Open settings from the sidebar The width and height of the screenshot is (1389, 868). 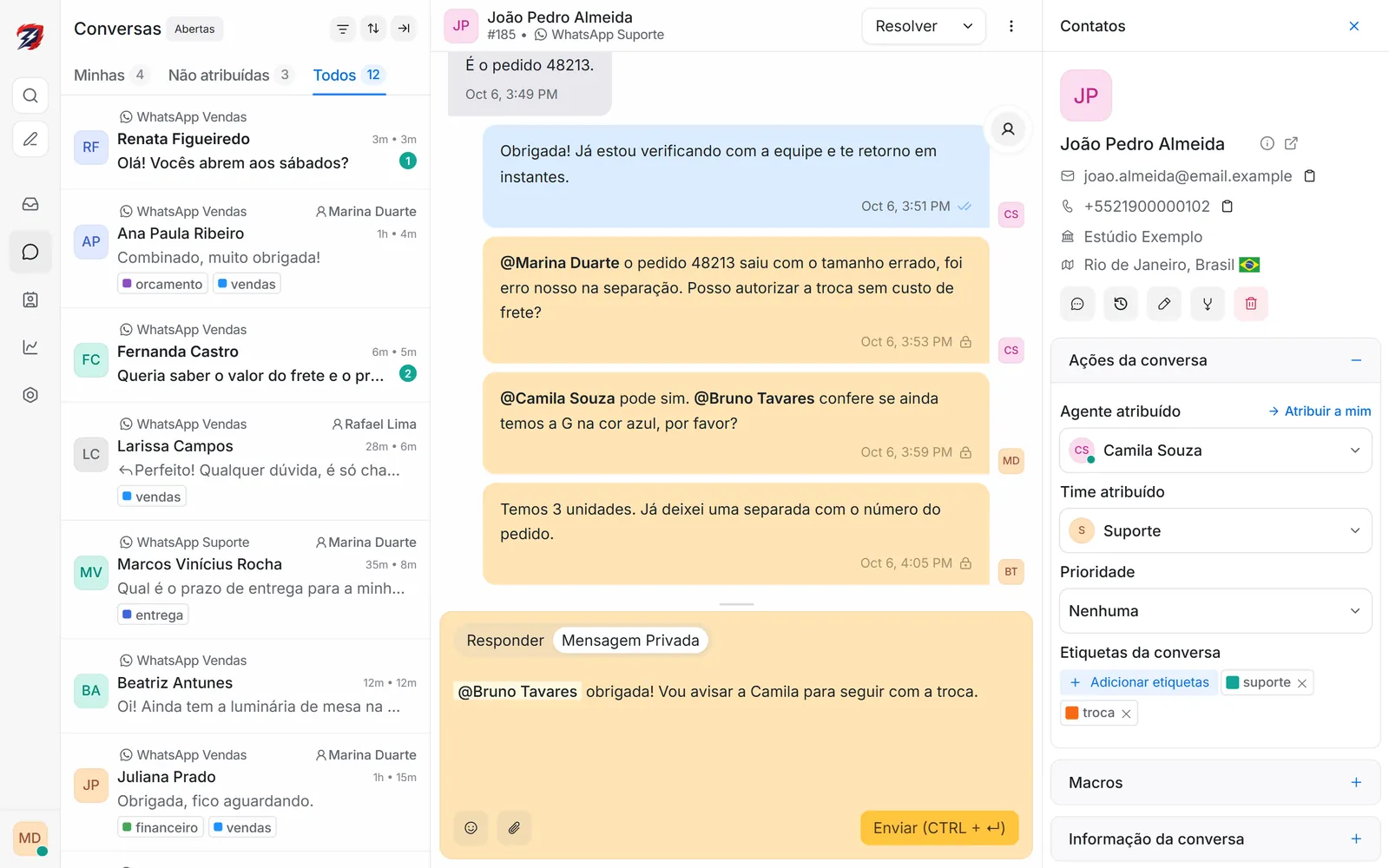tap(30, 395)
